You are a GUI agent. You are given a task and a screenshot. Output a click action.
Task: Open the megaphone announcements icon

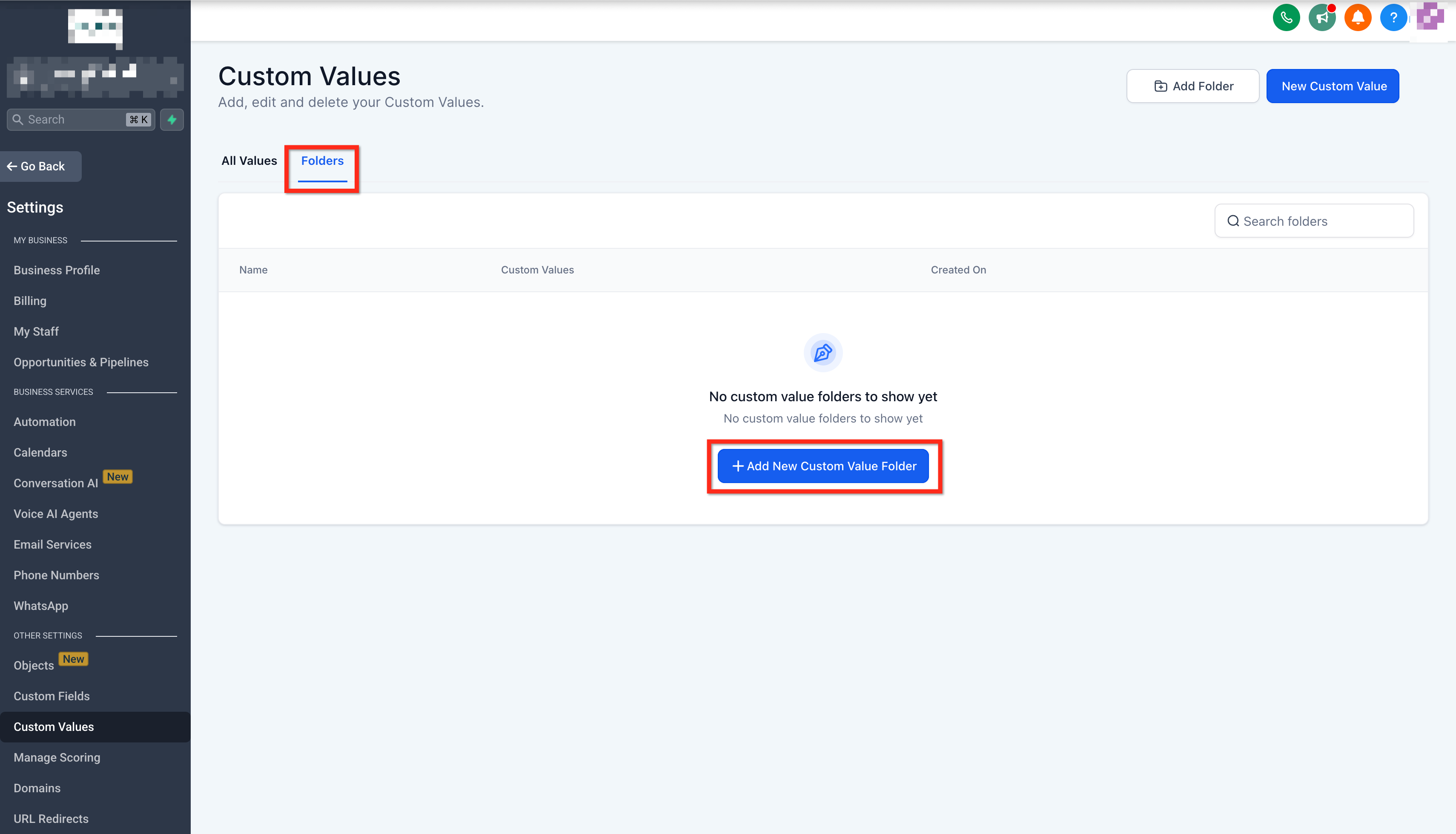(1321, 18)
